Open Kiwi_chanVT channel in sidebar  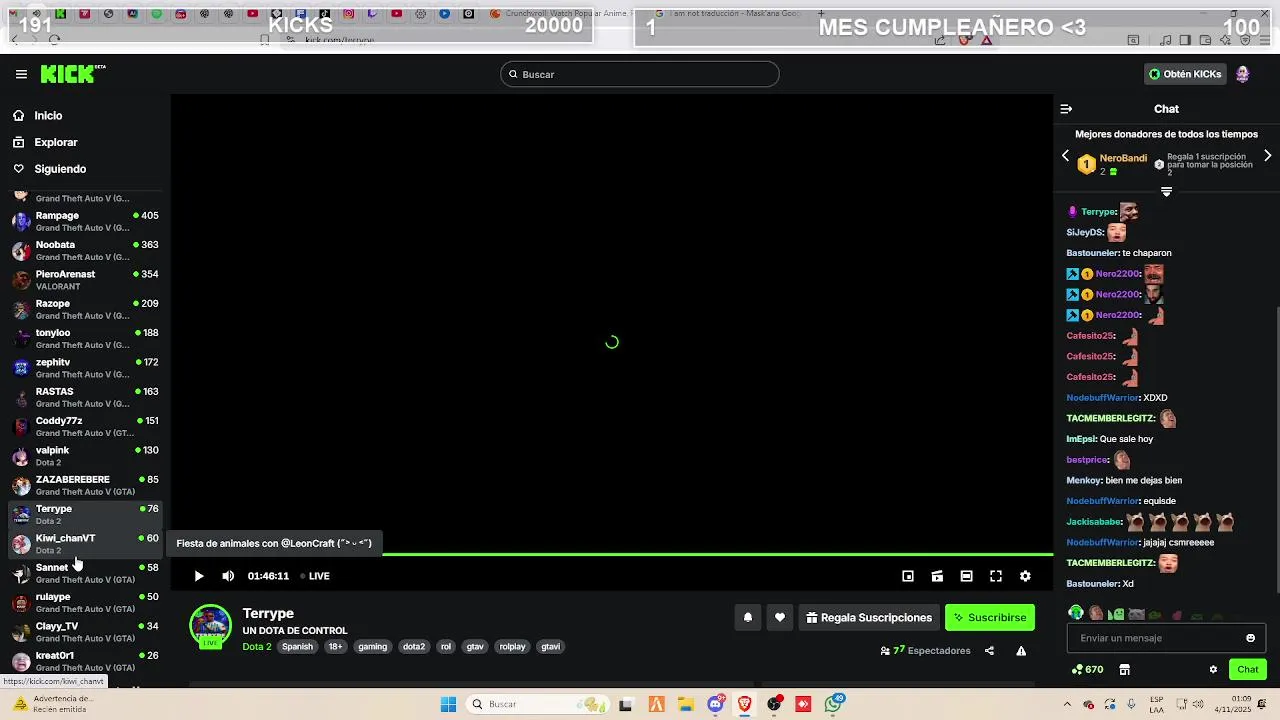click(x=85, y=544)
